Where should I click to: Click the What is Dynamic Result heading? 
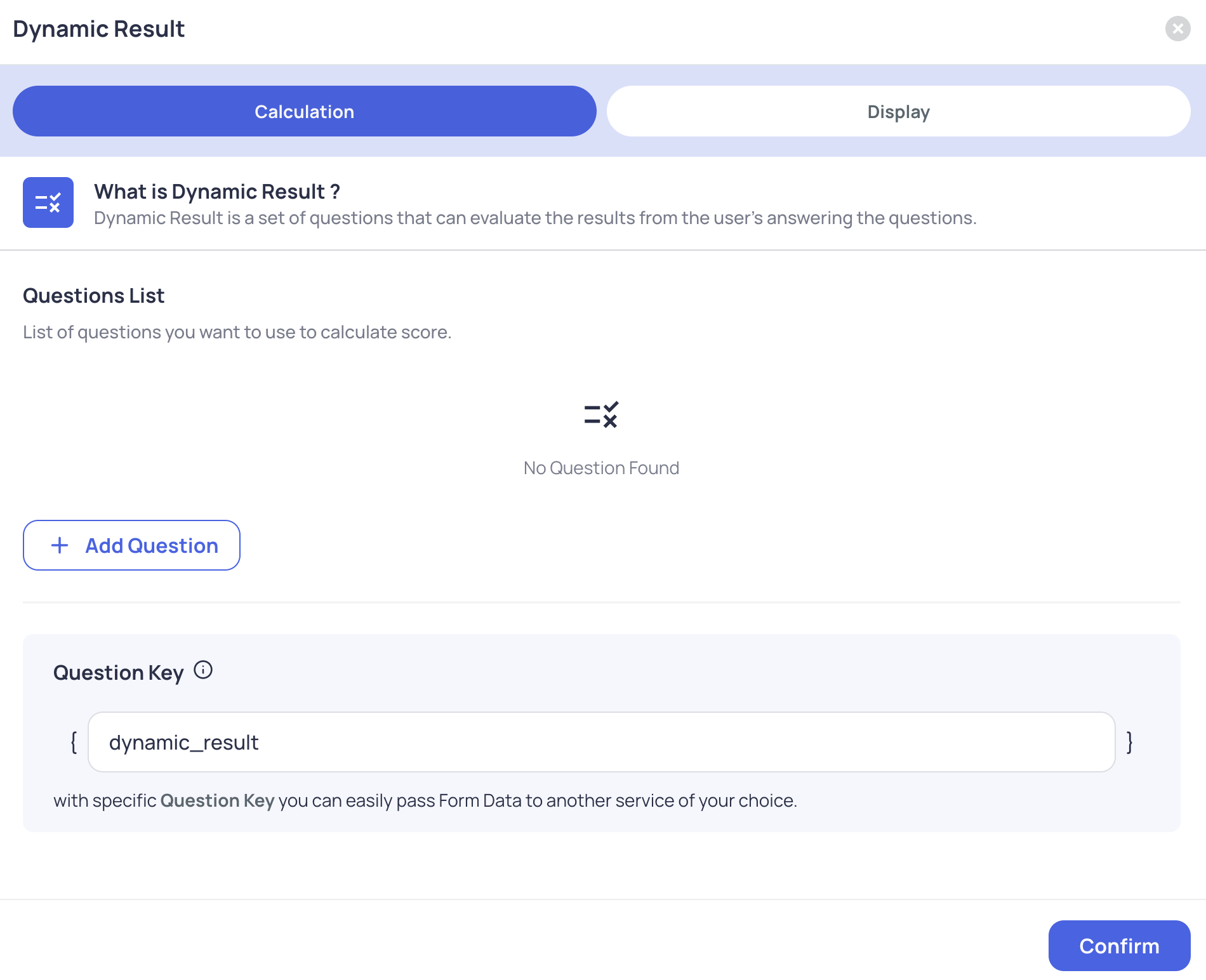(217, 191)
